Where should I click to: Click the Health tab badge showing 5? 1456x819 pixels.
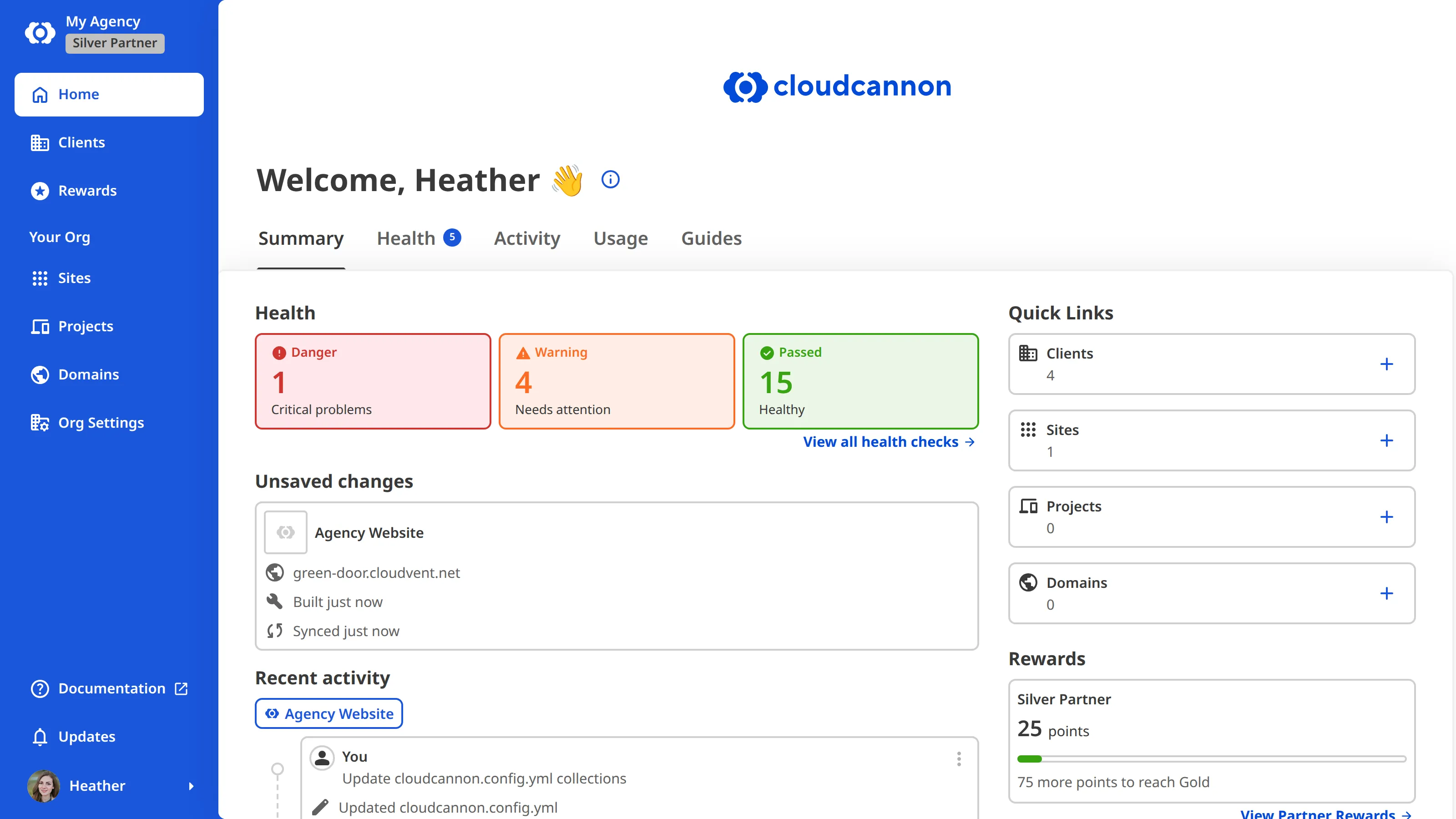[452, 238]
